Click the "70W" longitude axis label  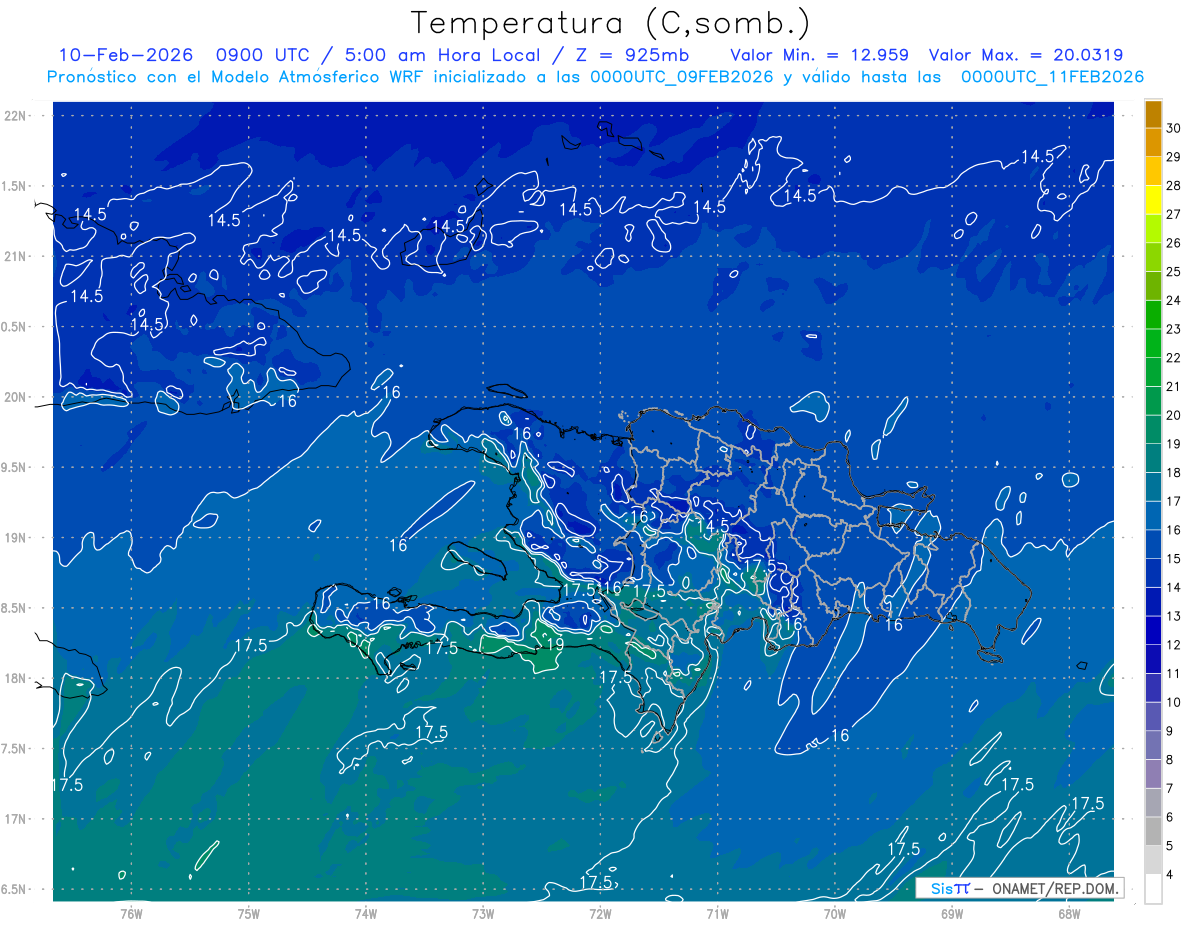835,914
